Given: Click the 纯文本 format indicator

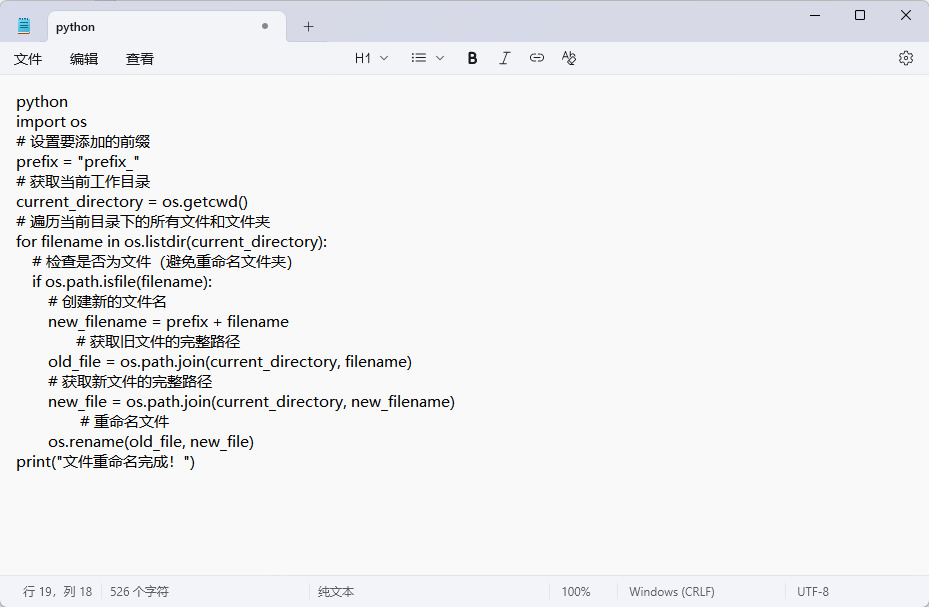Looking at the screenshot, I should click(336, 592).
